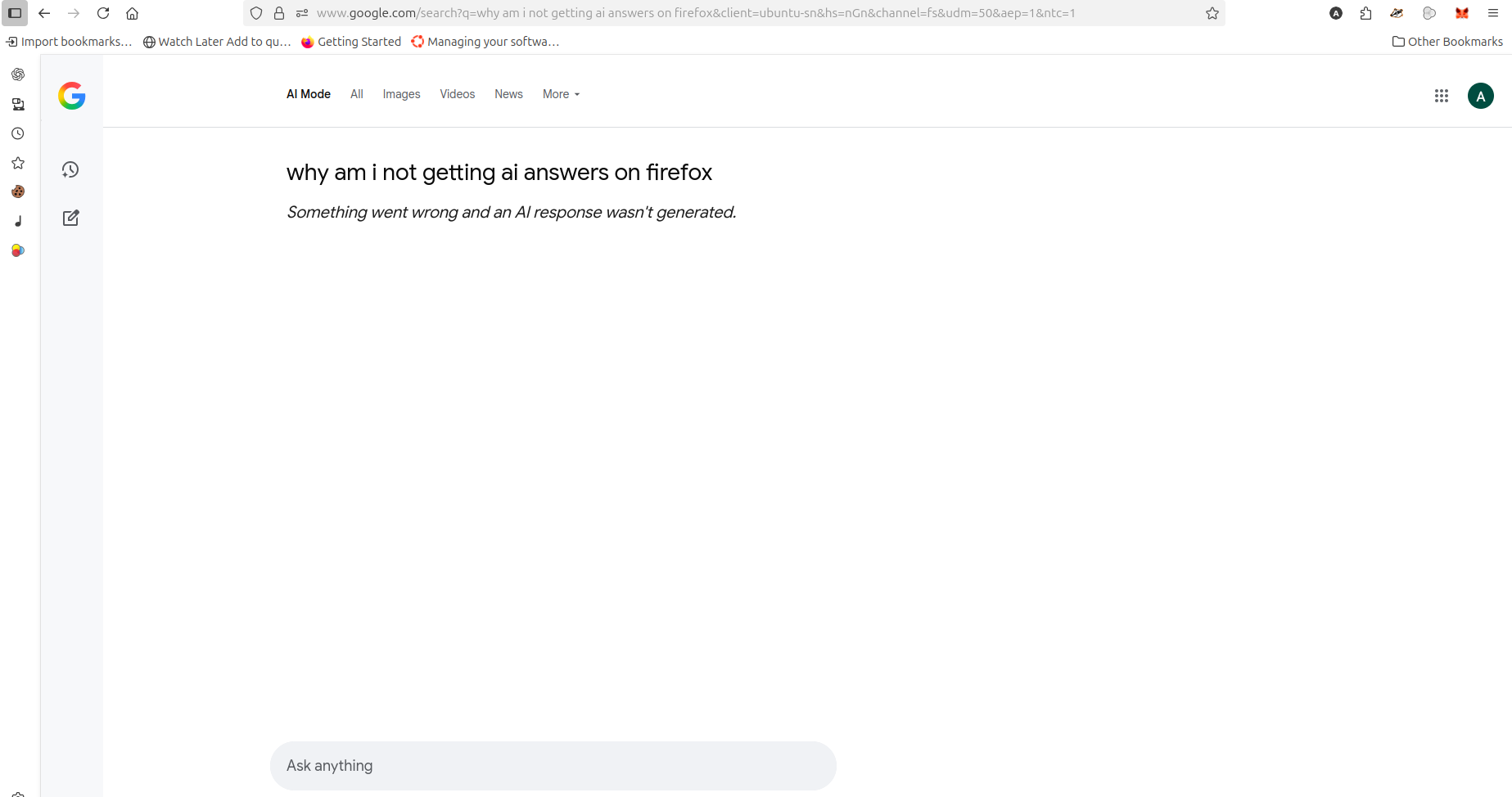Screen dimensions: 1512x797
Task: Start a new AI Mode search
Action: (x=71, y=218)
